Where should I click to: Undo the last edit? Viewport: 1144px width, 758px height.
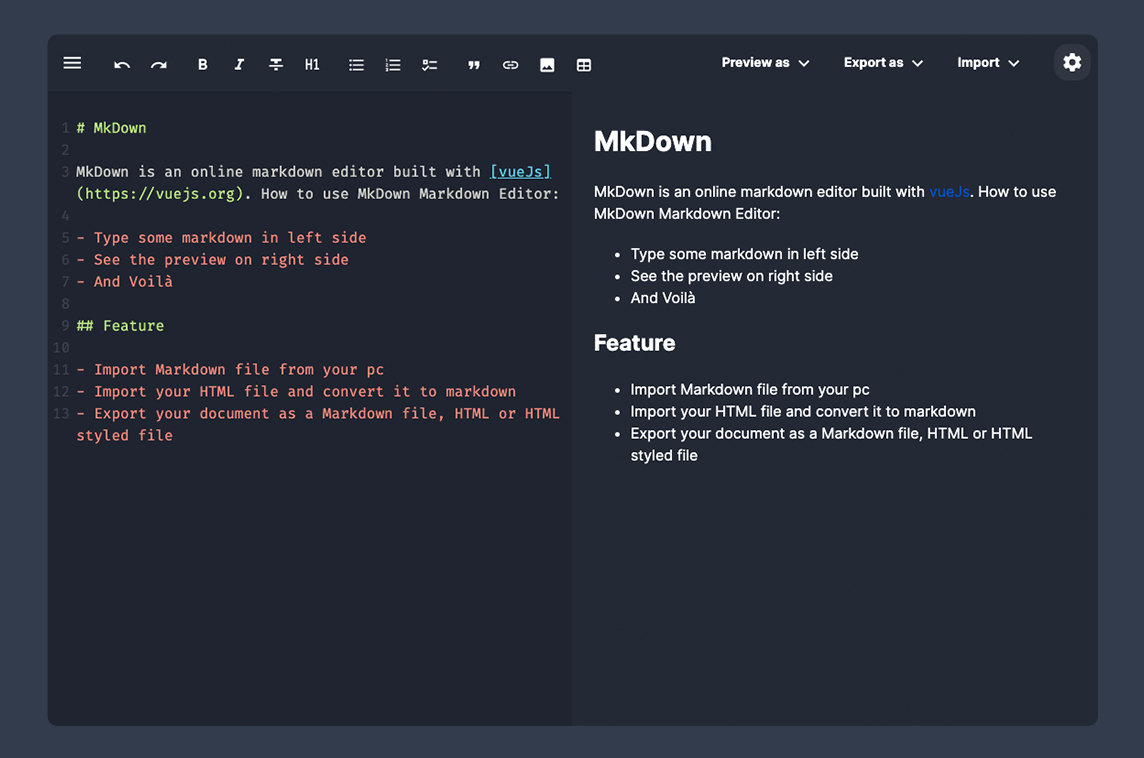pyautogui.click(x=122, y=65)
